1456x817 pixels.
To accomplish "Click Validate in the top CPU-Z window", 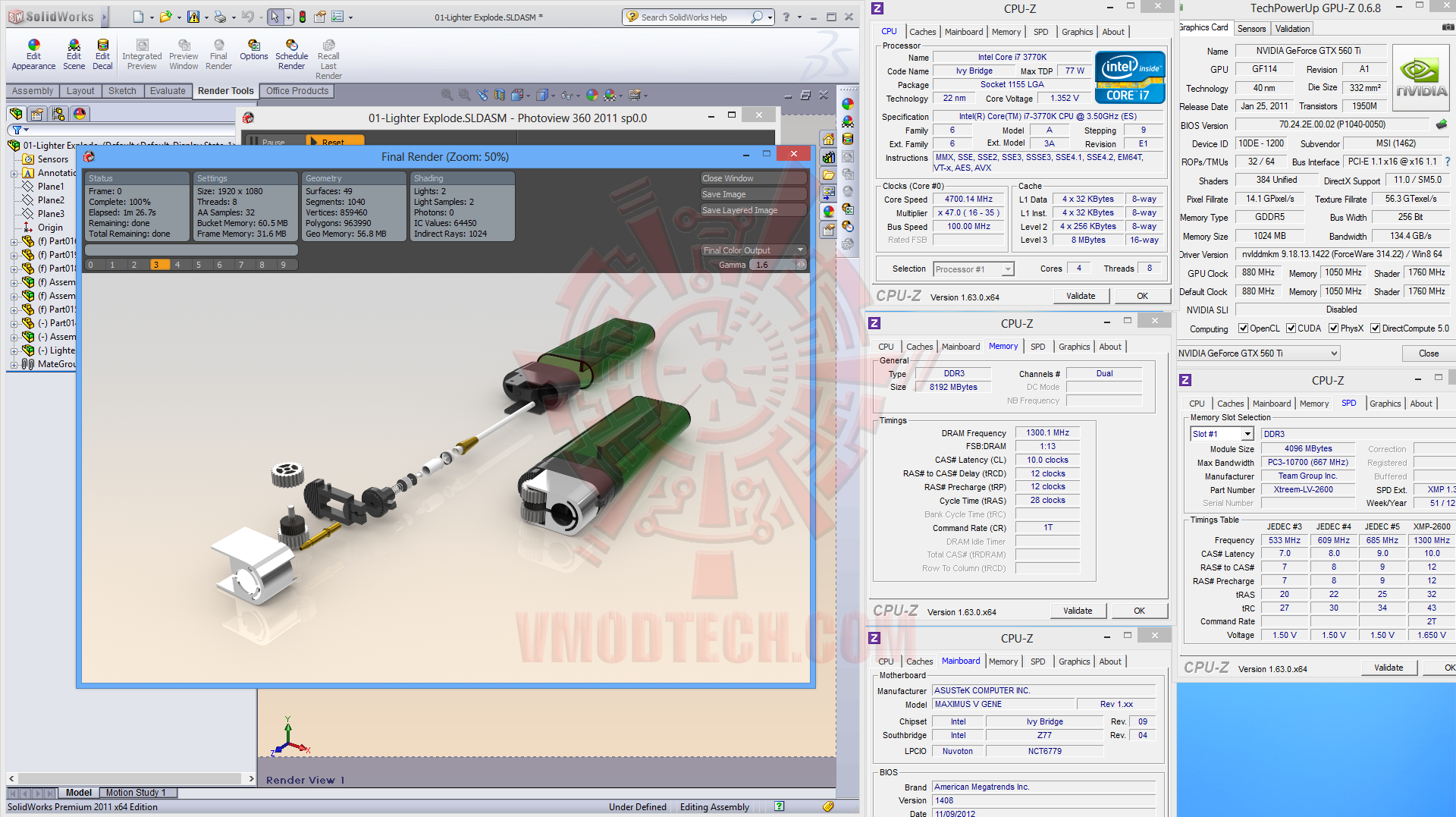I will [1081, 296].
